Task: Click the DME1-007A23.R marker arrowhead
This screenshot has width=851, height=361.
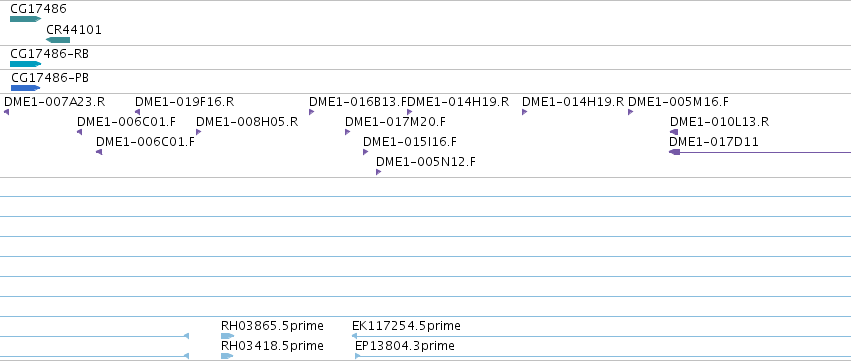Action: click(x=7, y=112)
